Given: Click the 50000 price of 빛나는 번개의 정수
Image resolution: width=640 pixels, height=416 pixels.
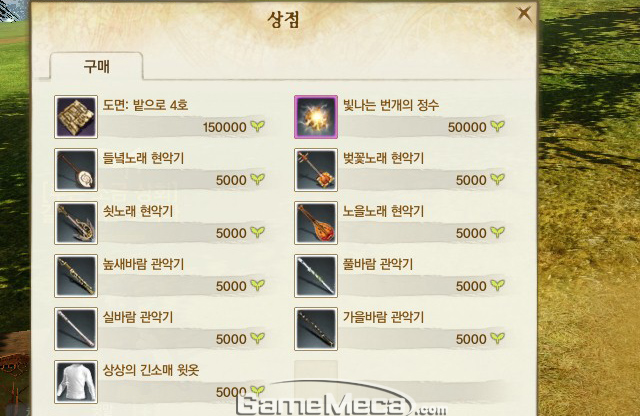Looking at the screenshot, I should pyautogui.click(x=467, y=127).
